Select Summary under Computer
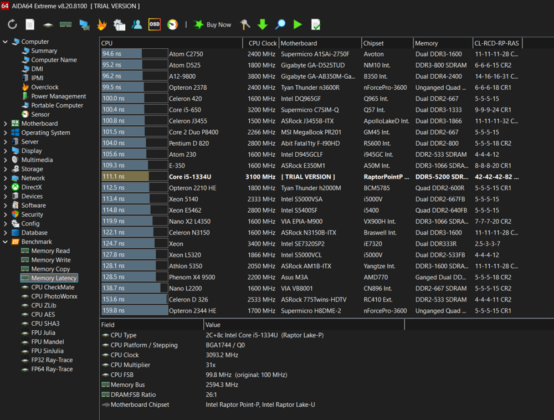 44,51
